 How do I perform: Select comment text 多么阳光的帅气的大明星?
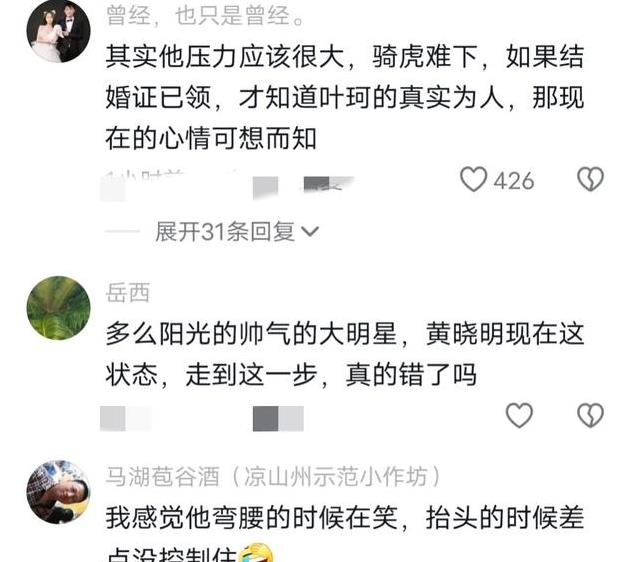coord(251,334)
